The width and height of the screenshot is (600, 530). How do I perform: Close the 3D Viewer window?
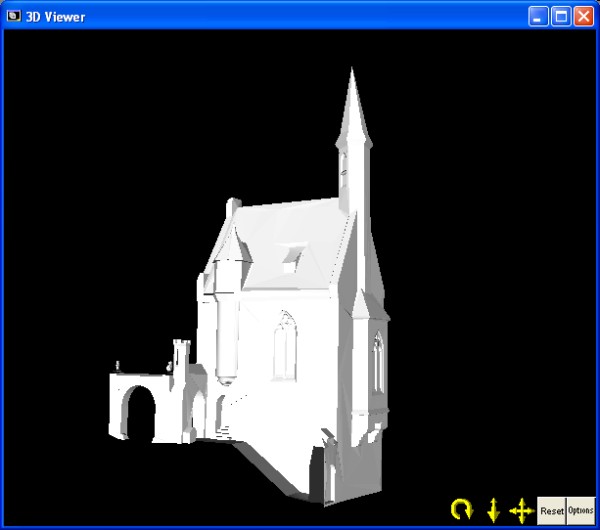click(584, 16)
